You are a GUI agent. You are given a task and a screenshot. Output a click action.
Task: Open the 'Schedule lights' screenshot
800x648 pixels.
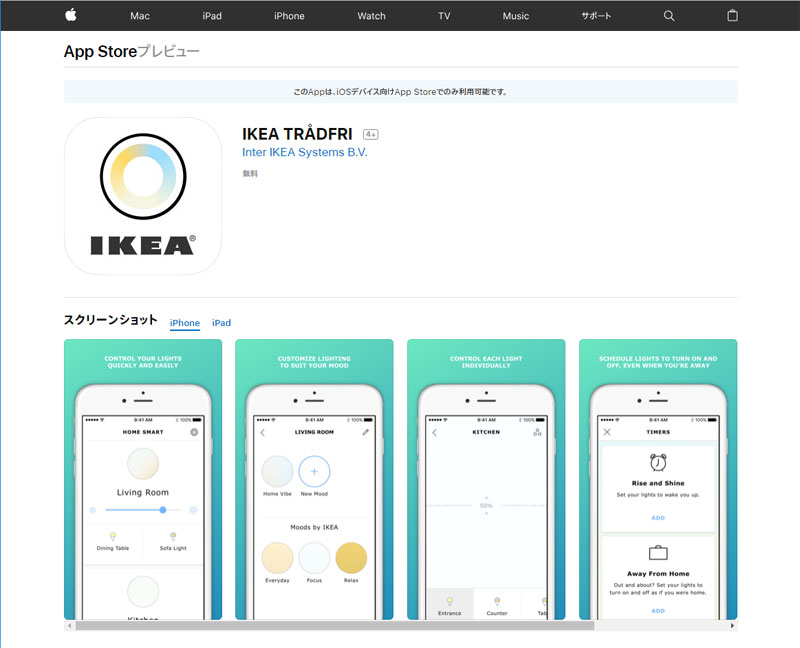coord(658,479)
